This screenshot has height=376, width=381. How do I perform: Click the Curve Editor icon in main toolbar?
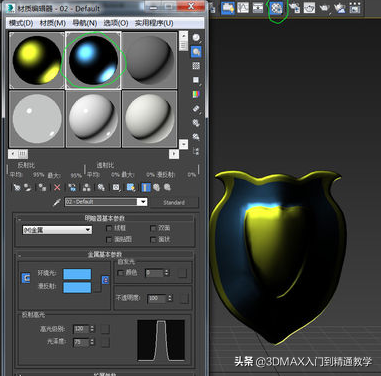(243, 8)
